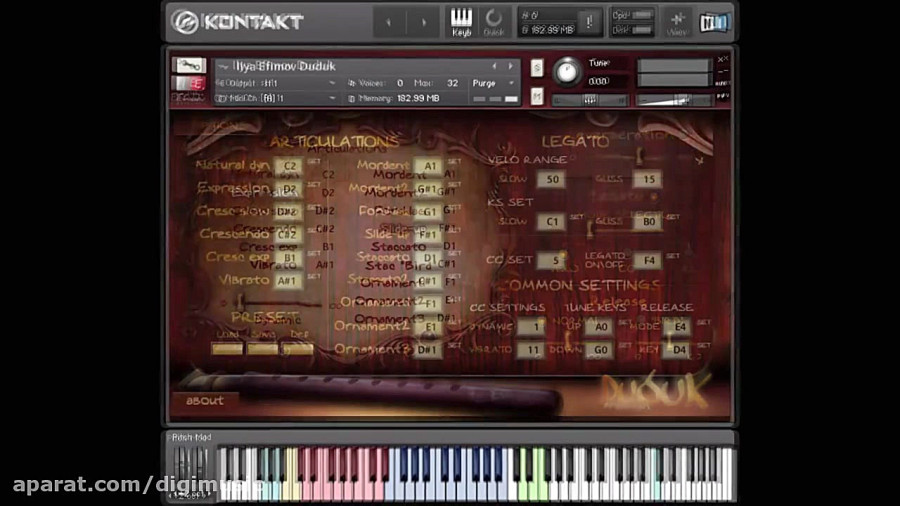Click SET next to Vibrato A#1
900x506 pixels.
(314, 277)
